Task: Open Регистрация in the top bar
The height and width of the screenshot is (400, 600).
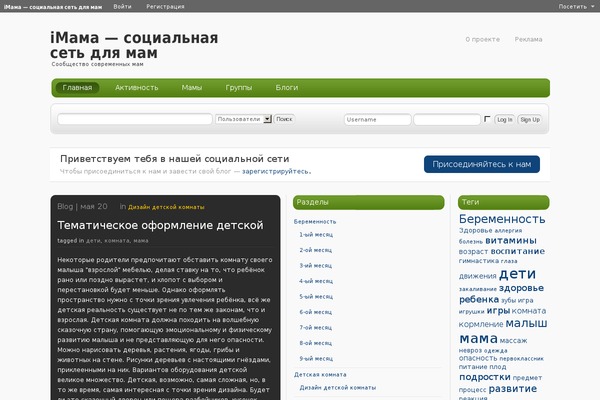Action: (165, 7)
